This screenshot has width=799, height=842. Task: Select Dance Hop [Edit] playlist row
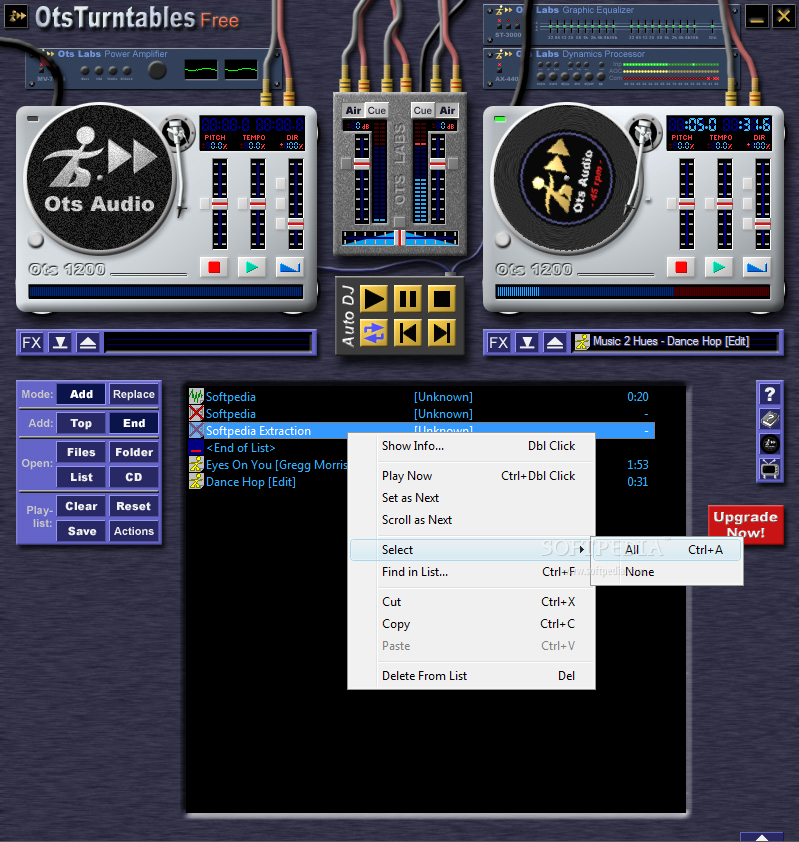(422, 482)
